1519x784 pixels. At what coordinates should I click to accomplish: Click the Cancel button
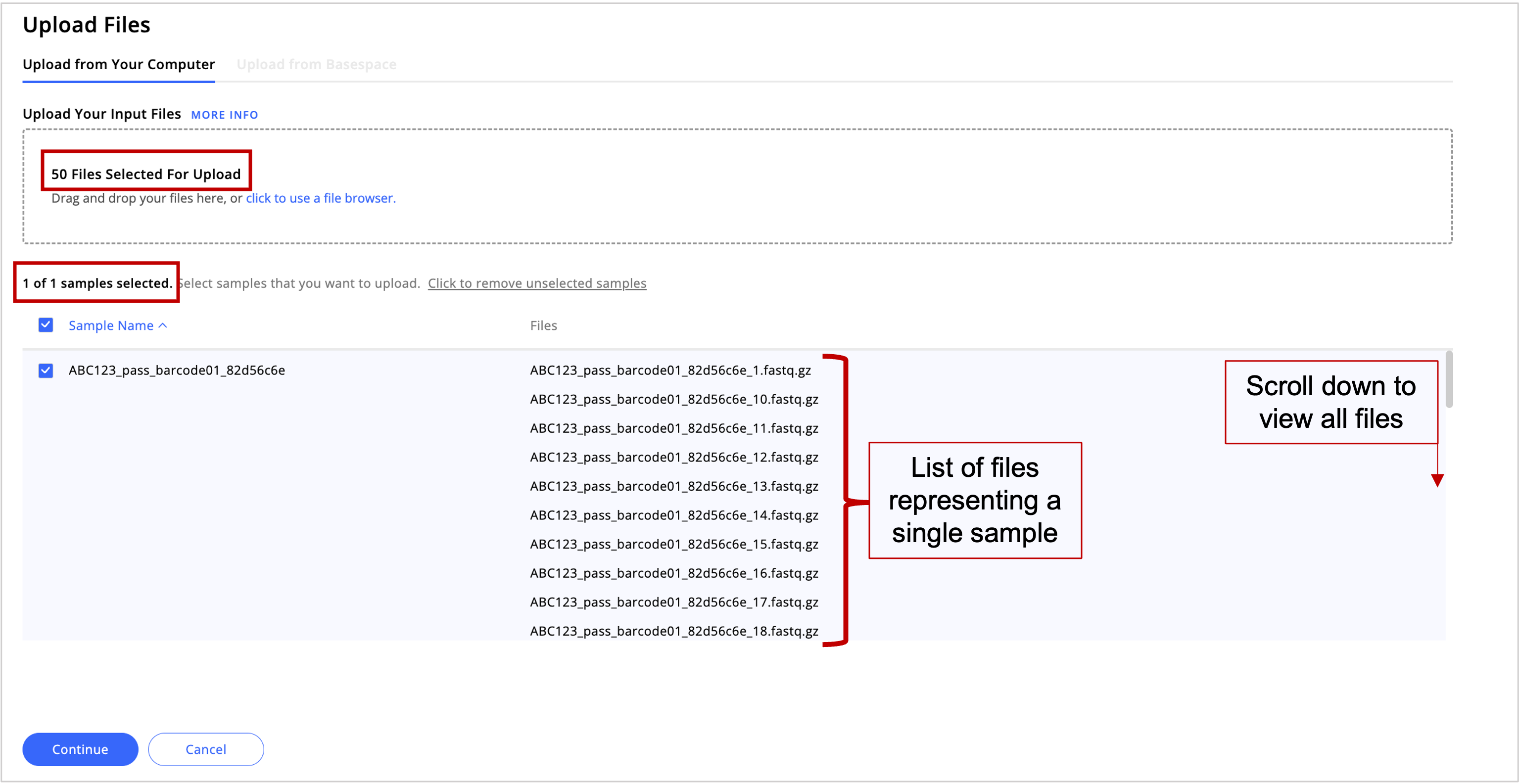(206, 749)
